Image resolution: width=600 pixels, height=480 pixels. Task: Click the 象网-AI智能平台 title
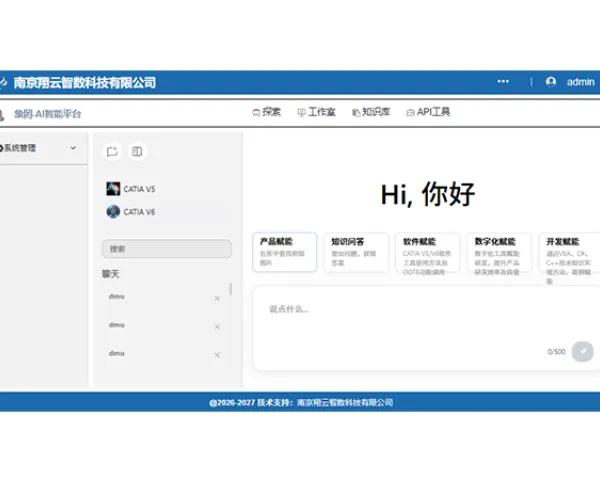[x=47, y=114]
